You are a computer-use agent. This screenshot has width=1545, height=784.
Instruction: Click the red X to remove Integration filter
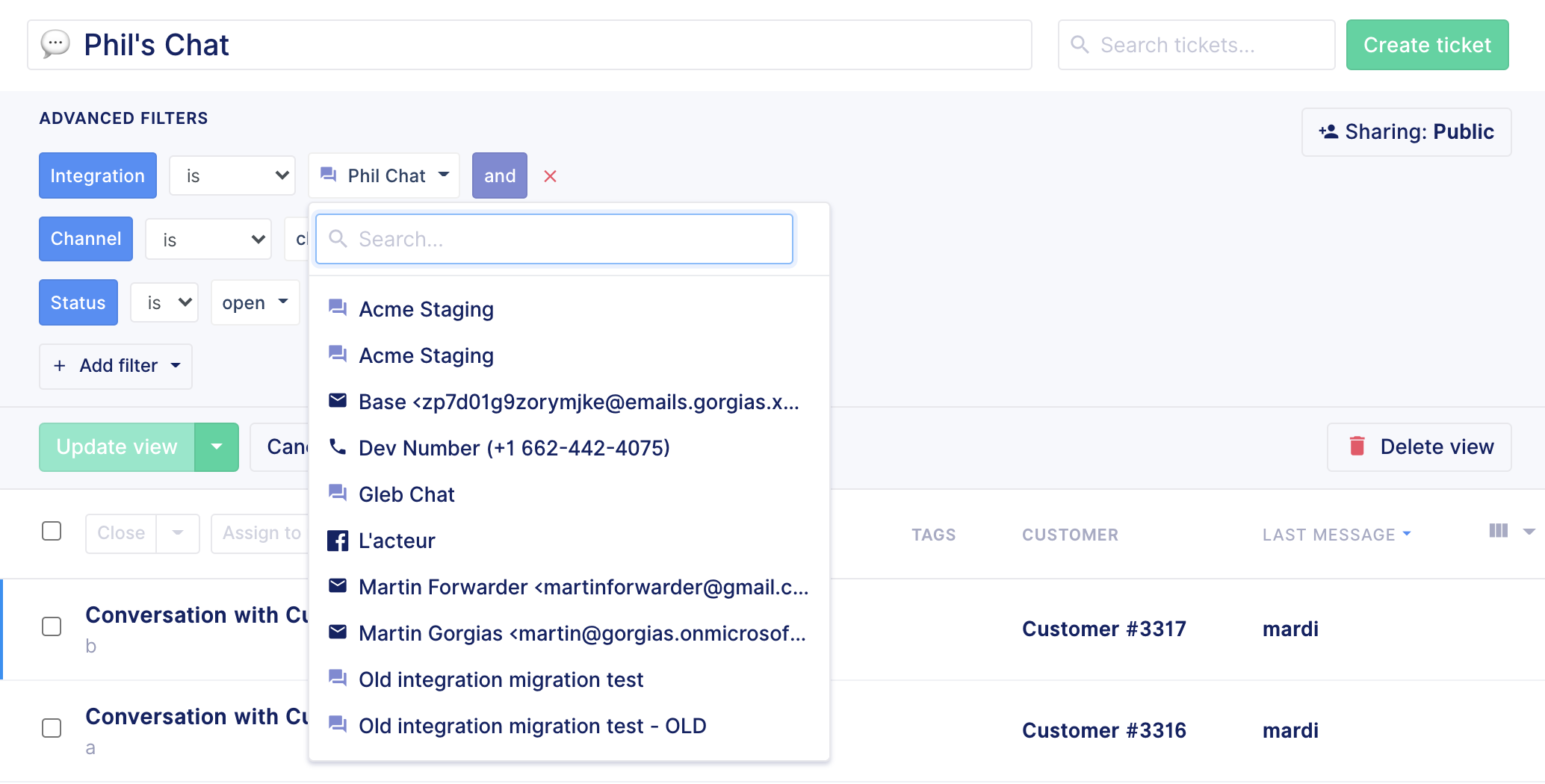(550, 176)
